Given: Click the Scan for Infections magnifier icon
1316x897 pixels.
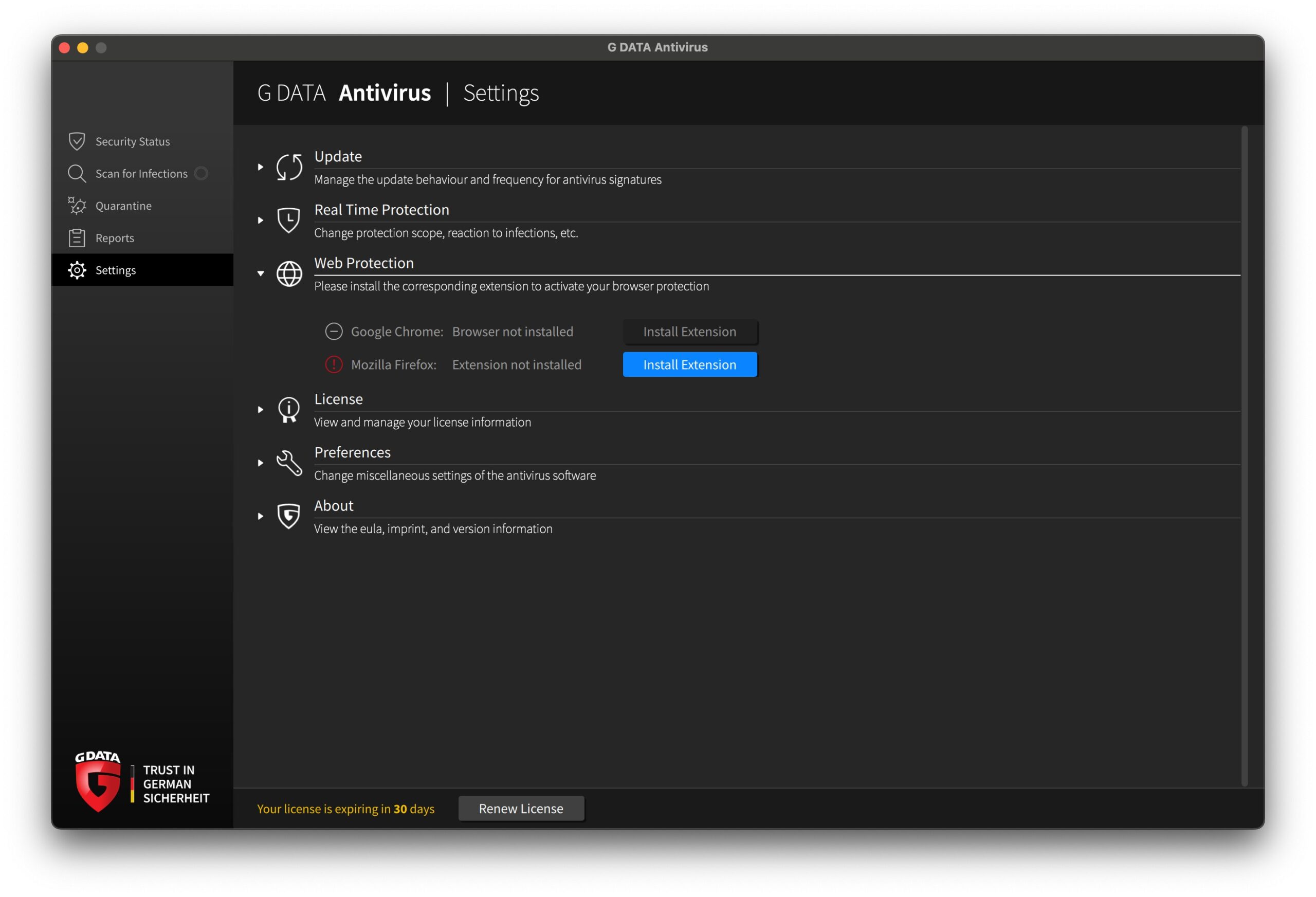Looking at the screenshot, I should point(77,173).
